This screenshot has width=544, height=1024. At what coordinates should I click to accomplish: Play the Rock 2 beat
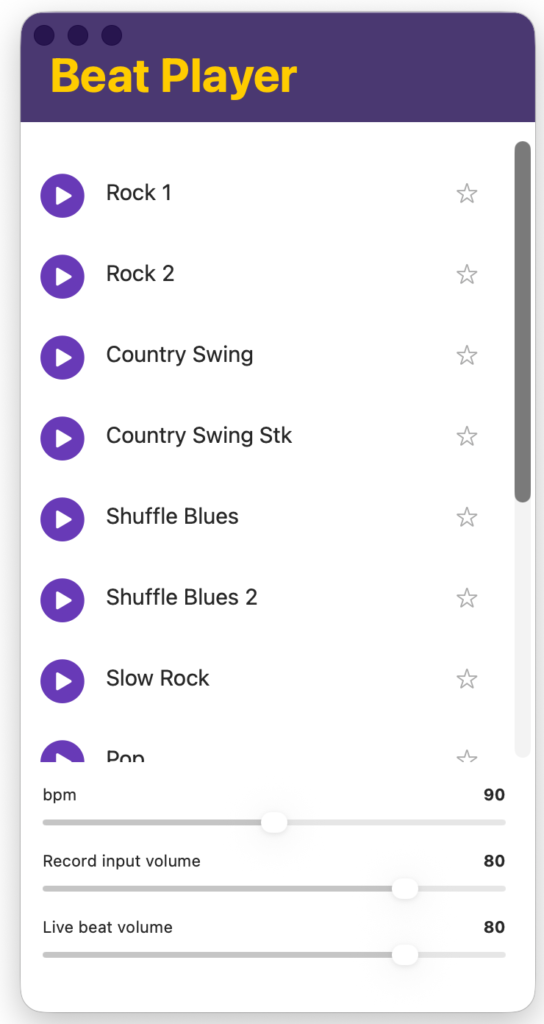coord(63,276)
